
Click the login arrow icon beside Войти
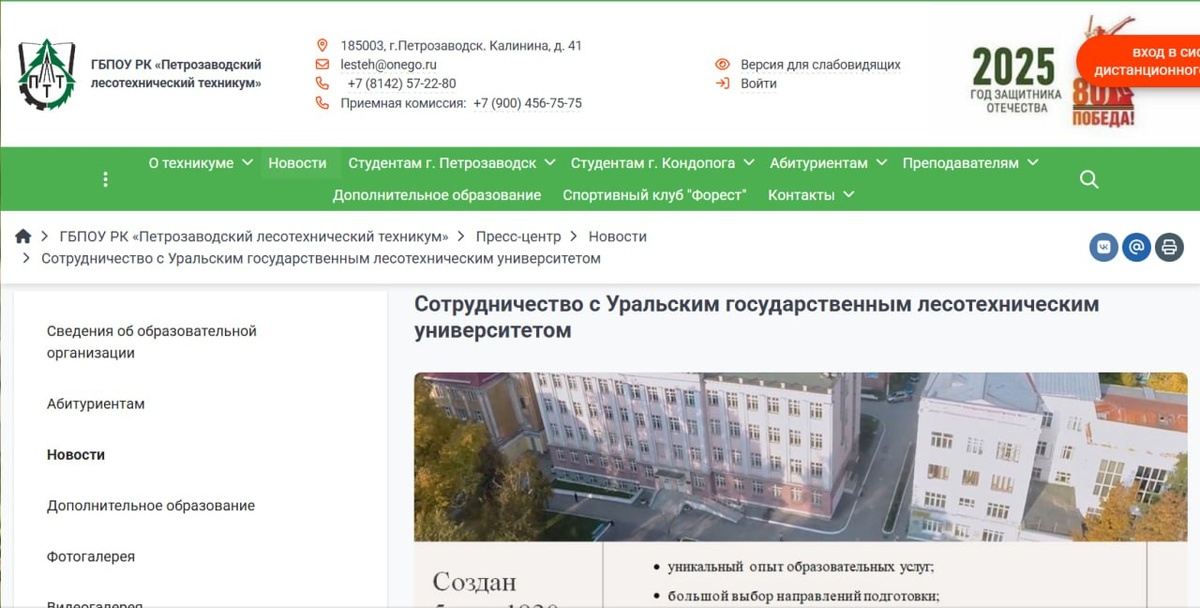point(722,83)
